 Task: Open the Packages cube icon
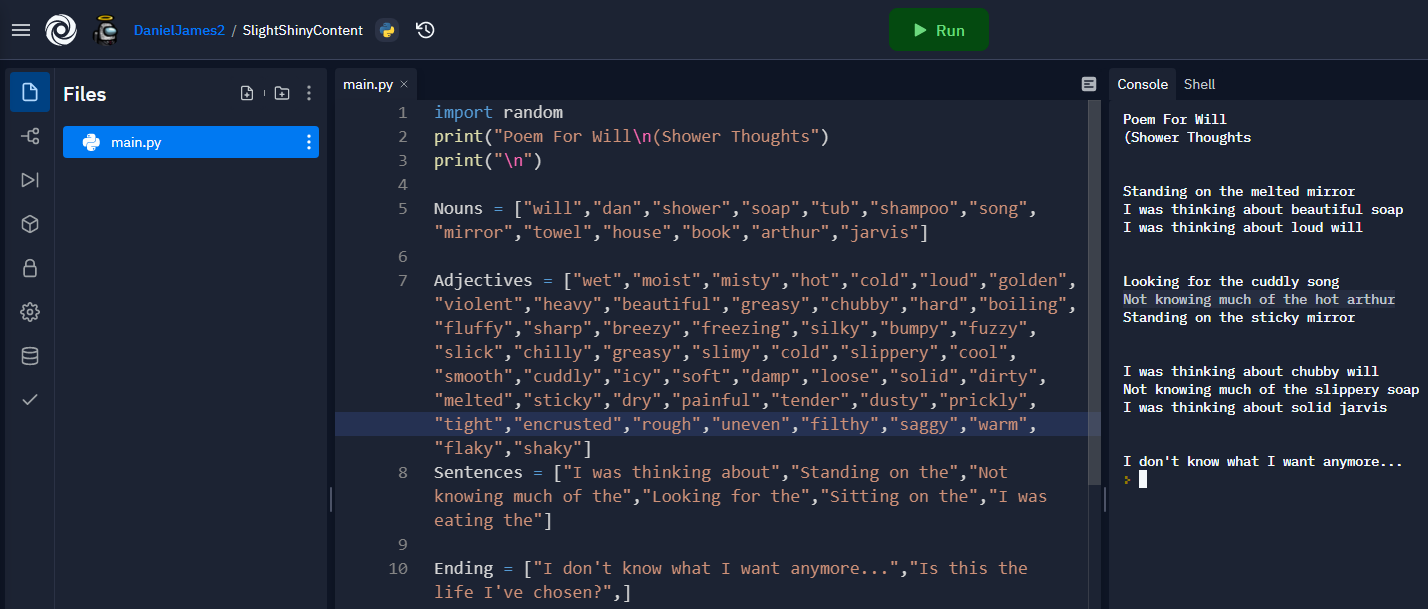pyautogui.click(x=30, y=224)
